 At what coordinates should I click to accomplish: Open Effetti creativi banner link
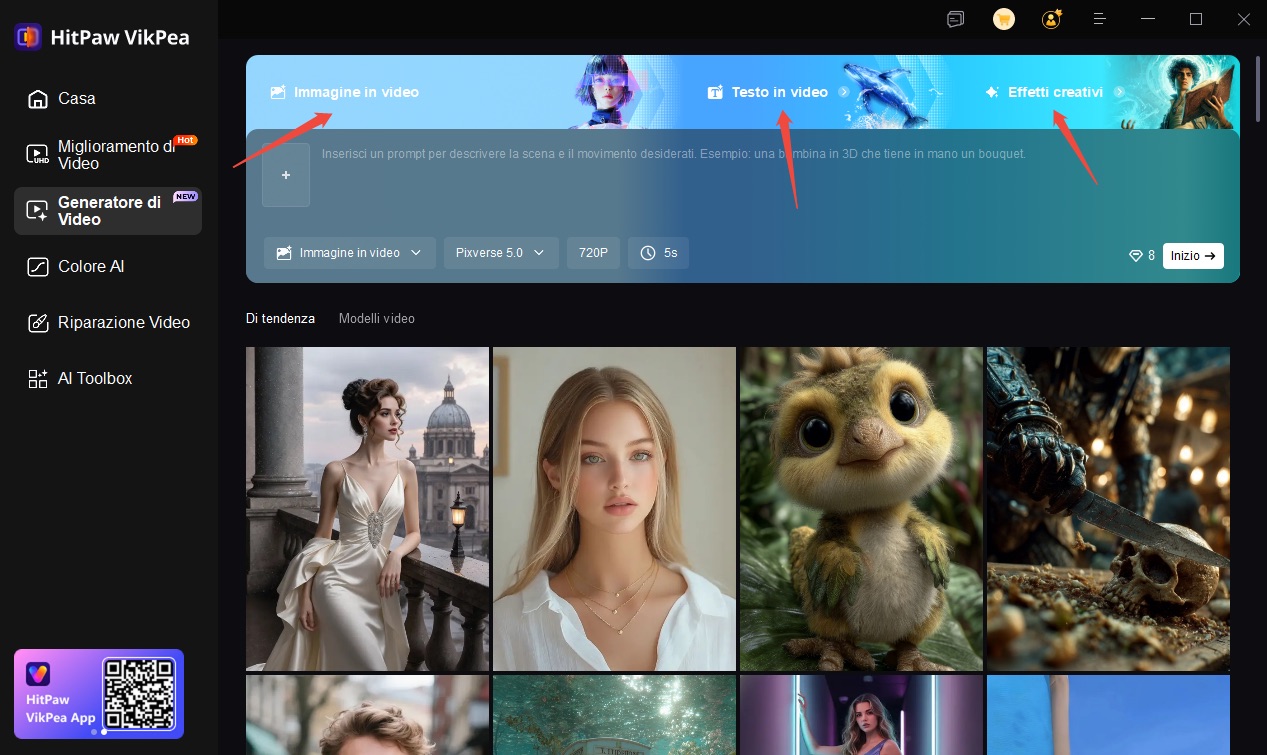coord(1055,92)
